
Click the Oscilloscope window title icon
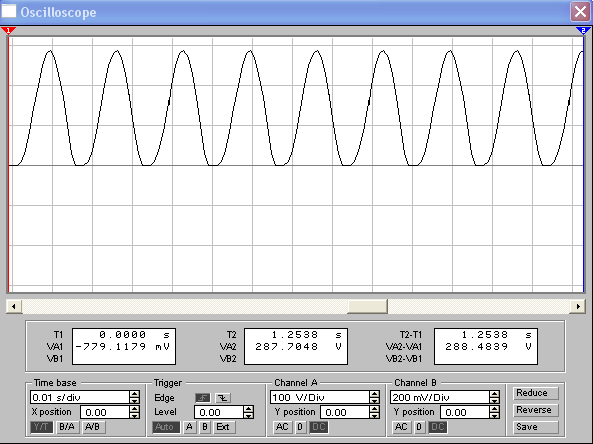[x=9, y=12]
